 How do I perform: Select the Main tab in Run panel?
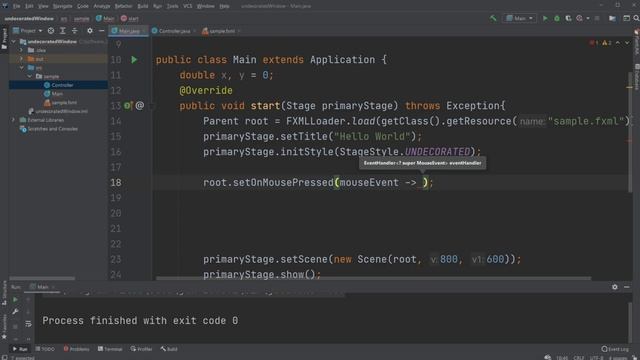coord(42,287)
